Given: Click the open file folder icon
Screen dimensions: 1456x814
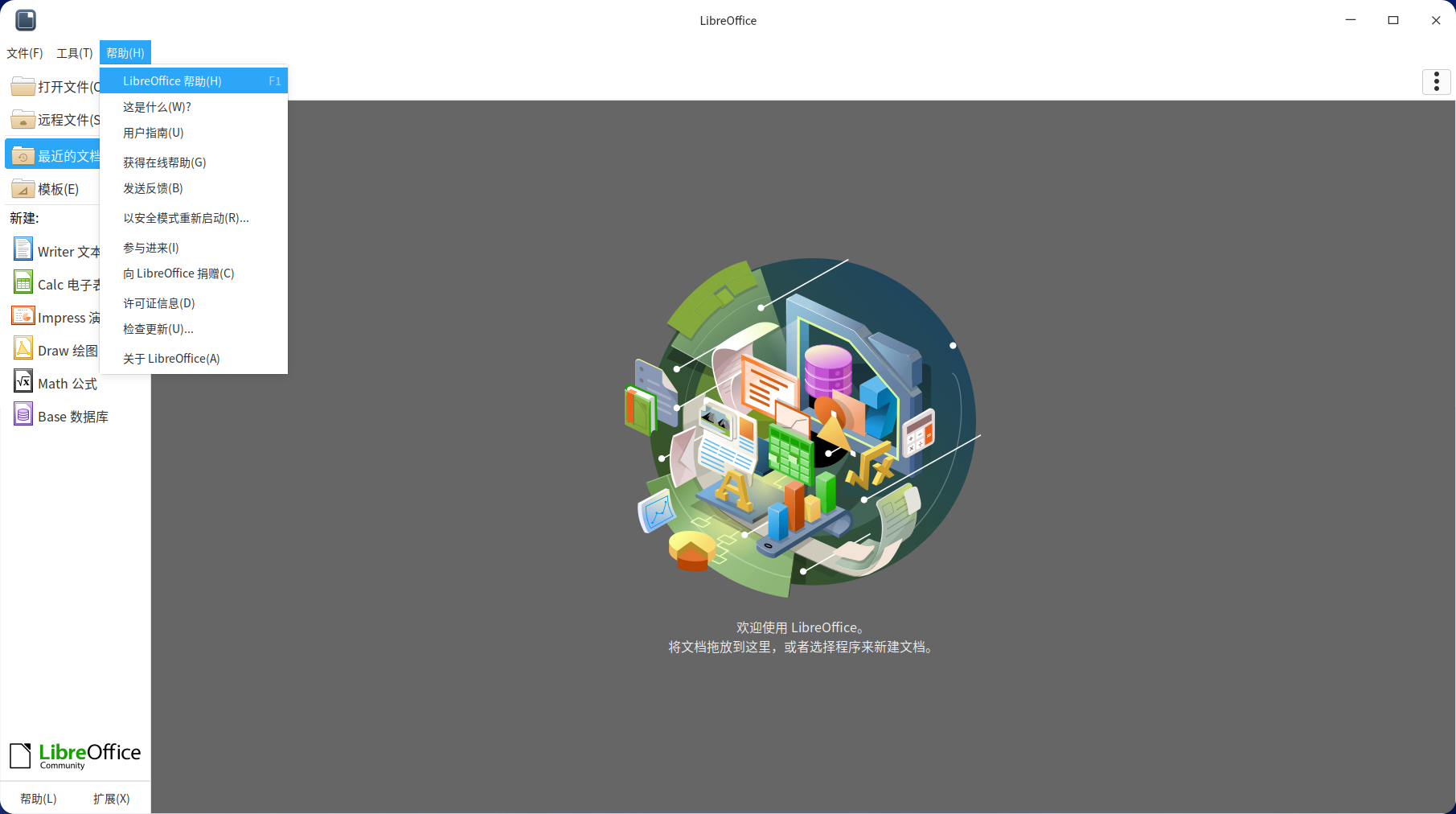Looking at the screenshot, I should (x=23, y=86).
